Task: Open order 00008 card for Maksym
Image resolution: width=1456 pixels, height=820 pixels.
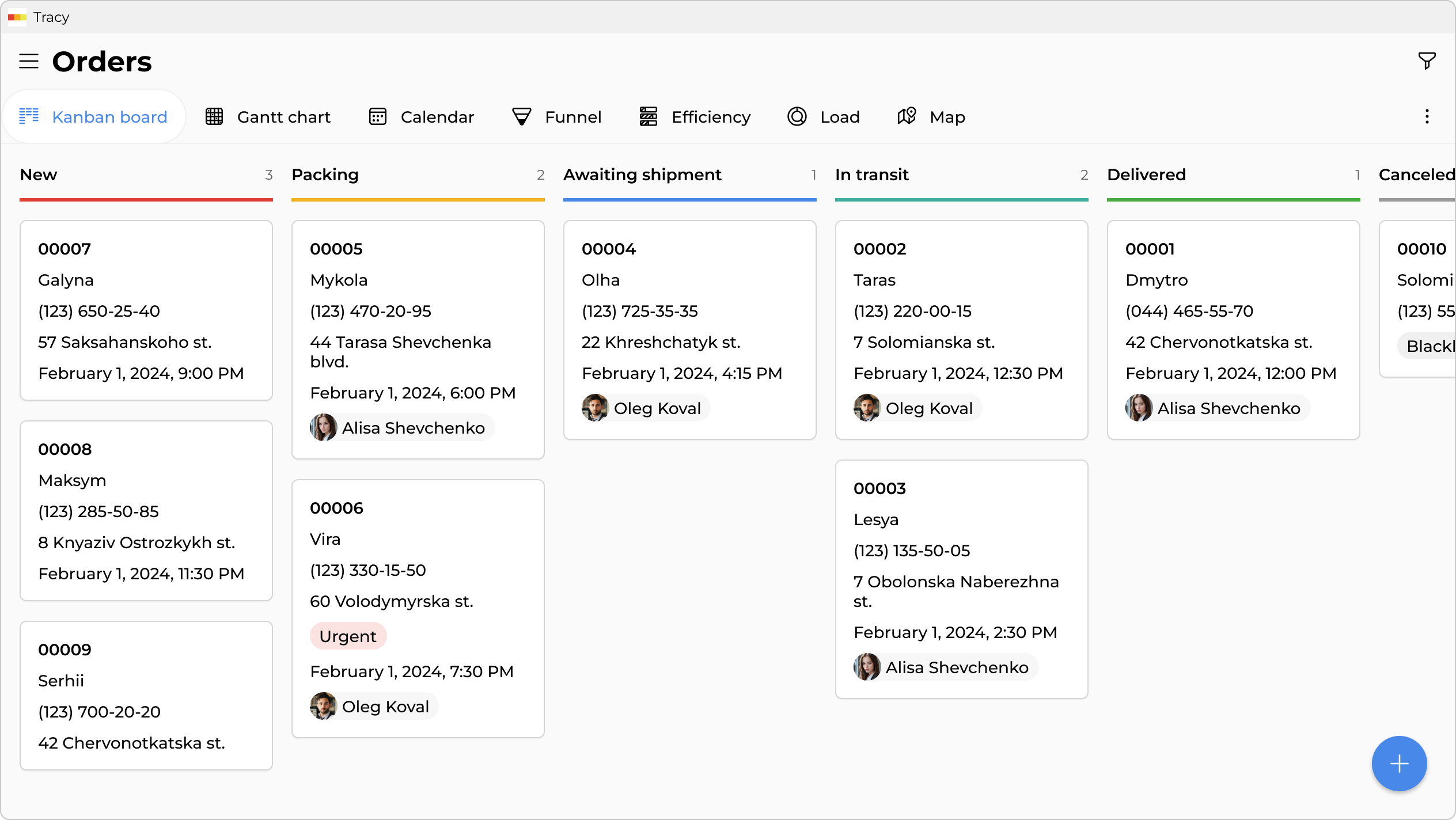Action: click(146, 510)
